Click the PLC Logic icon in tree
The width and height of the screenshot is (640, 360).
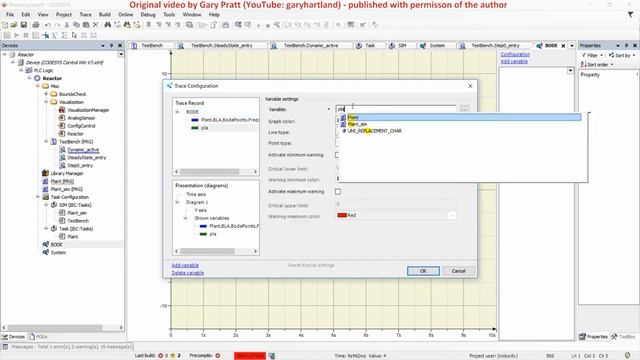coord(29,70)
